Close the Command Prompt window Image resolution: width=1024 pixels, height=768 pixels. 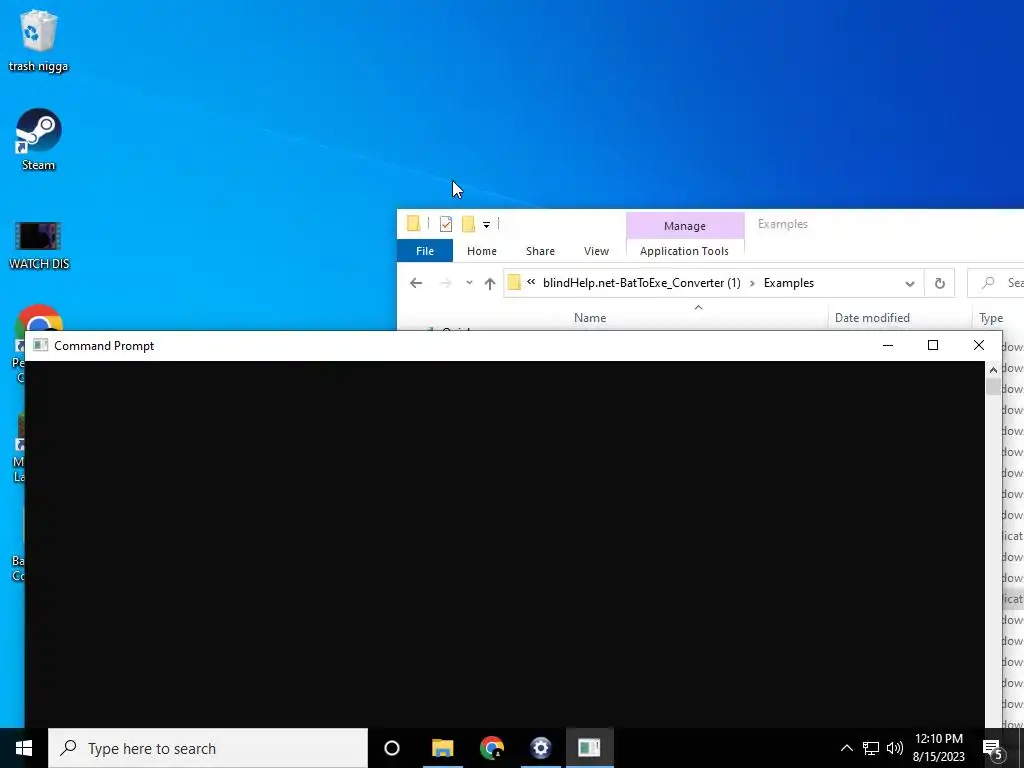point(978,345)
